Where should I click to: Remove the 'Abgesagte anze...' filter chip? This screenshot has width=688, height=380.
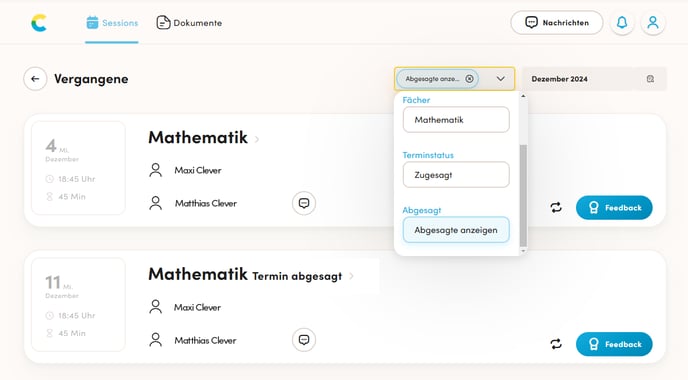pos(469,79)
